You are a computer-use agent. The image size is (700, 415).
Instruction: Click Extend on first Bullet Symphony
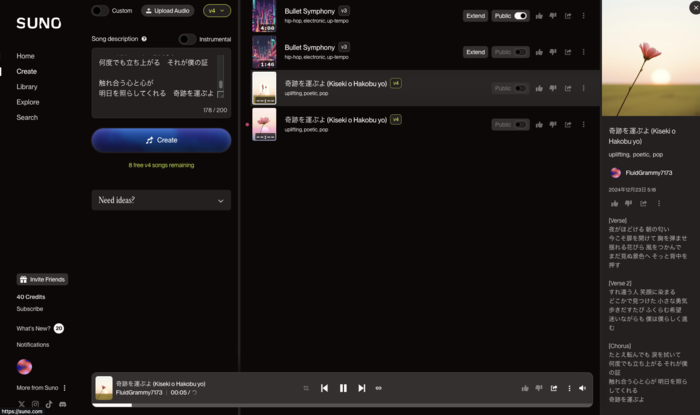475,16
